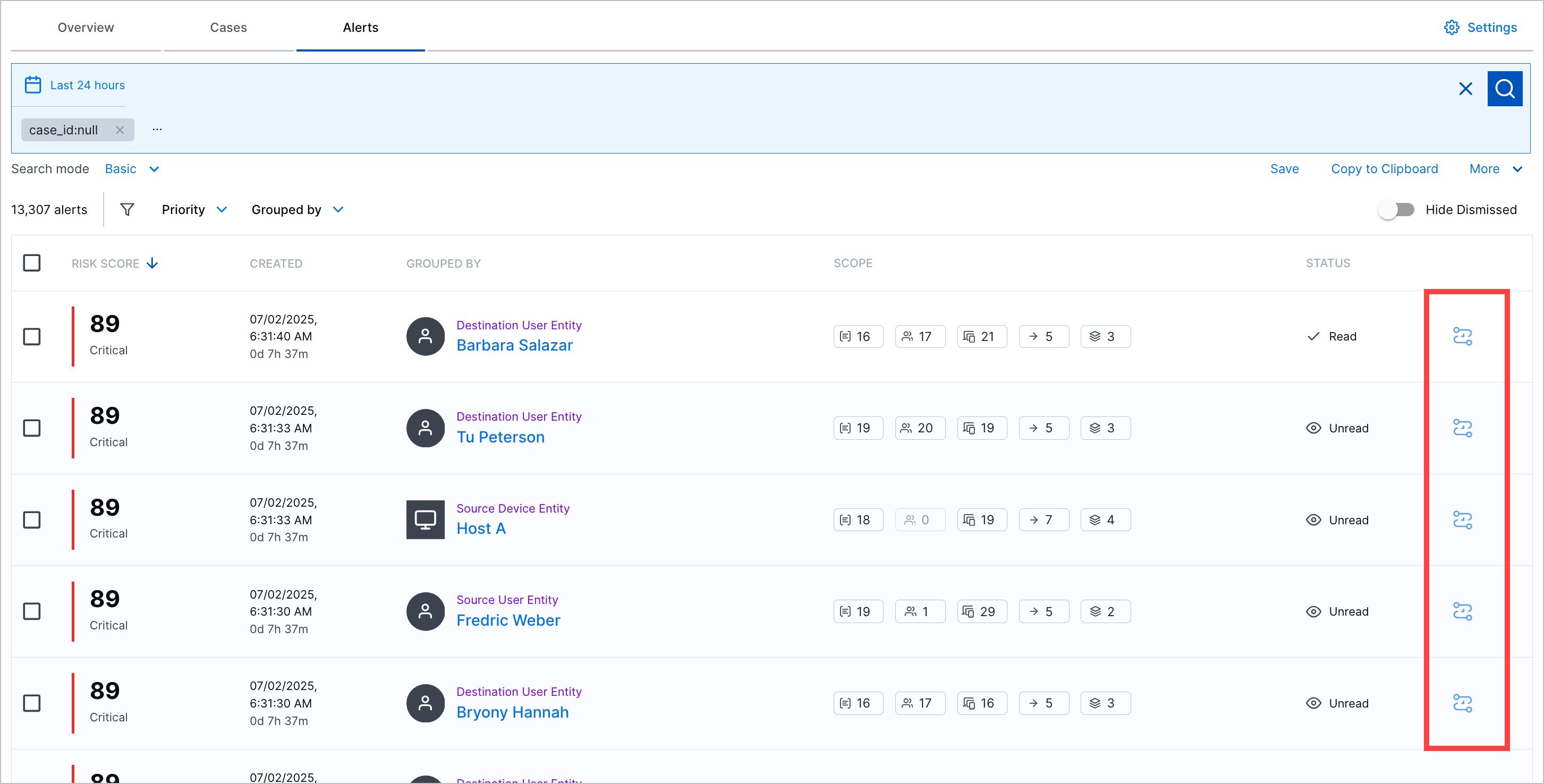Open timeline icon for Bryony Hannah row
The image size is (1544, 784).
tap(1463, 703)
